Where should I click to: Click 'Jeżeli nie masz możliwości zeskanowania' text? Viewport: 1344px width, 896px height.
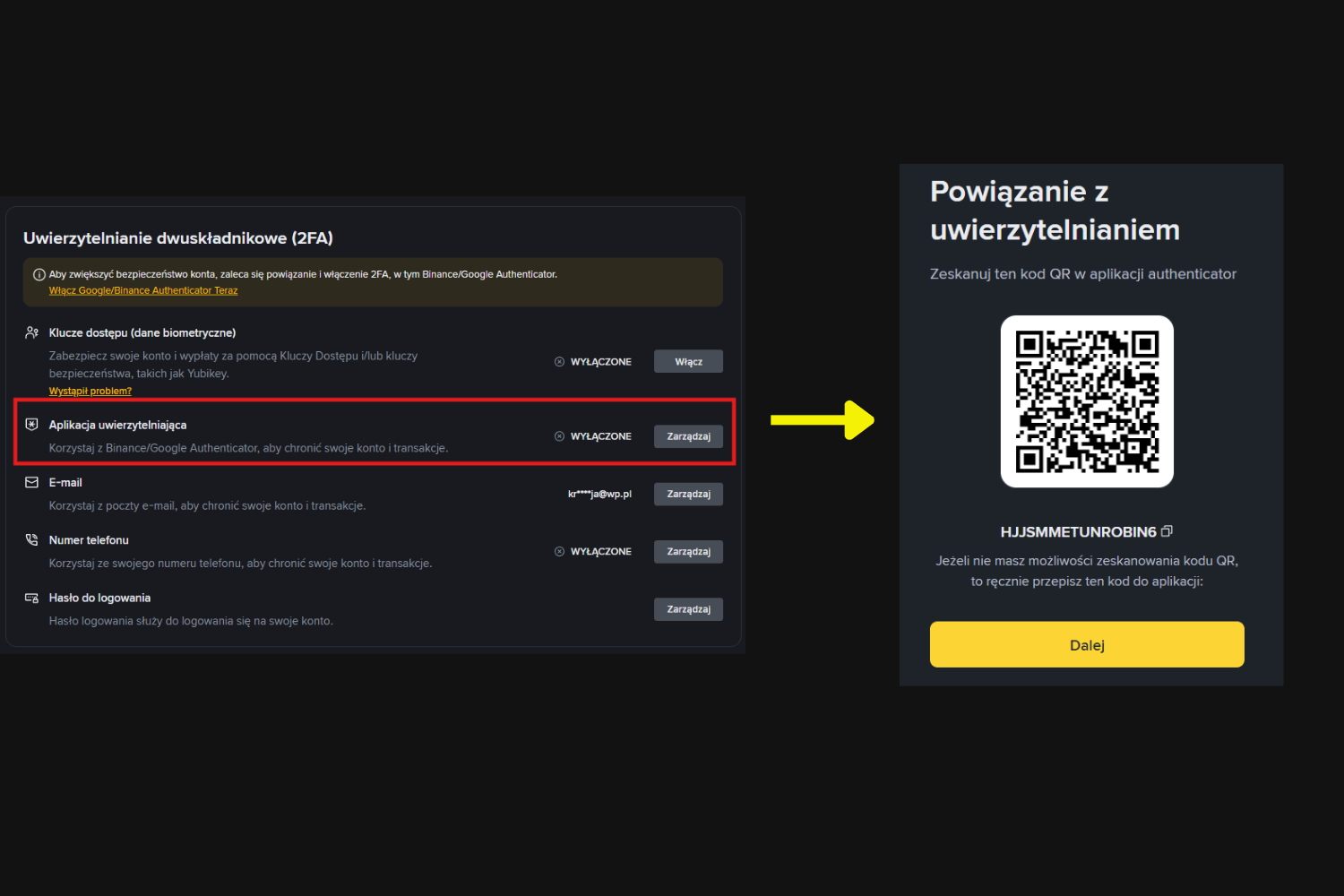click(x=1087, y=571)
